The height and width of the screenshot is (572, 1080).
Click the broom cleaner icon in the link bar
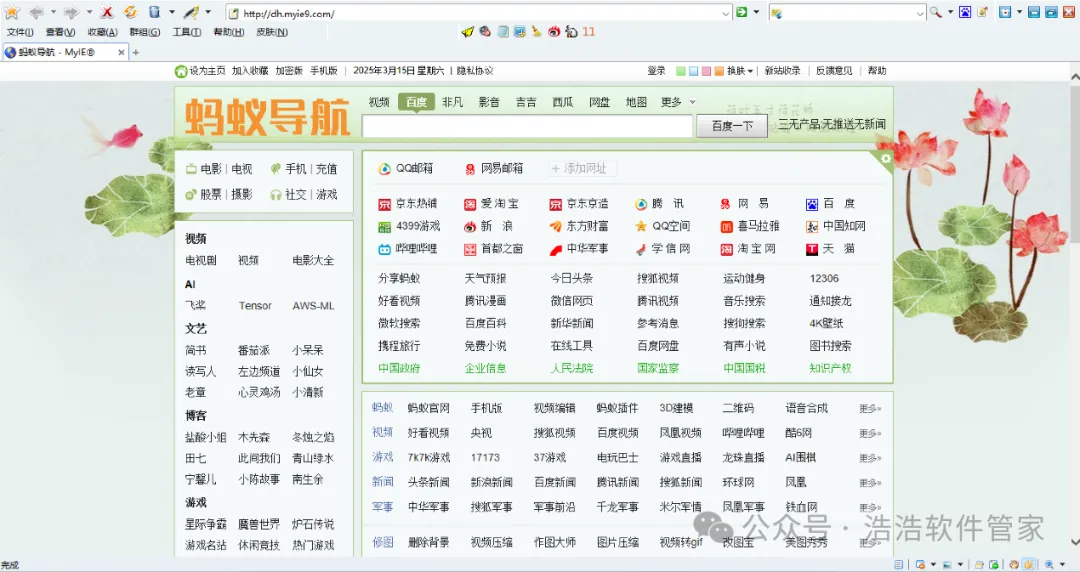537,32
